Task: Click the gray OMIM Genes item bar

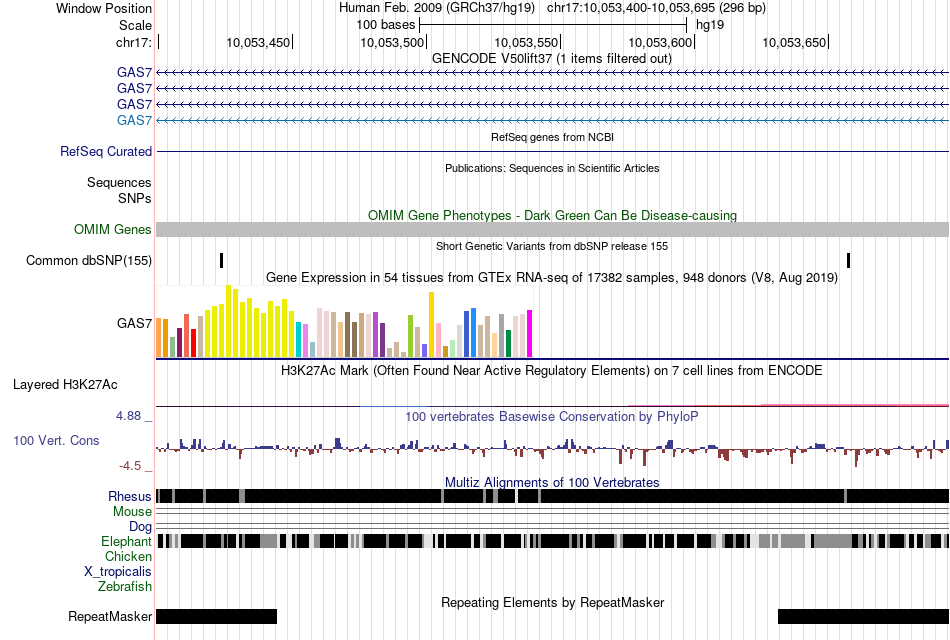Action: pos(553,229)
